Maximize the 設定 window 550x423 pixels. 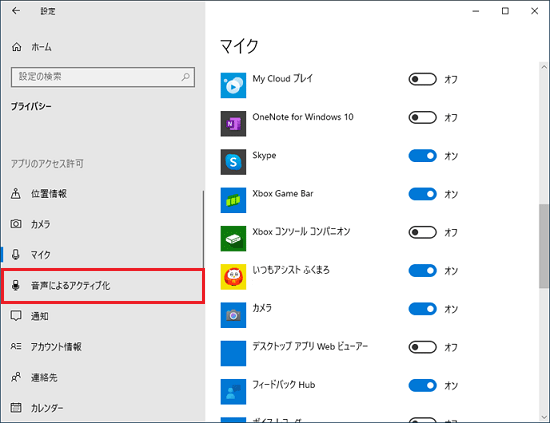[505, 11]
